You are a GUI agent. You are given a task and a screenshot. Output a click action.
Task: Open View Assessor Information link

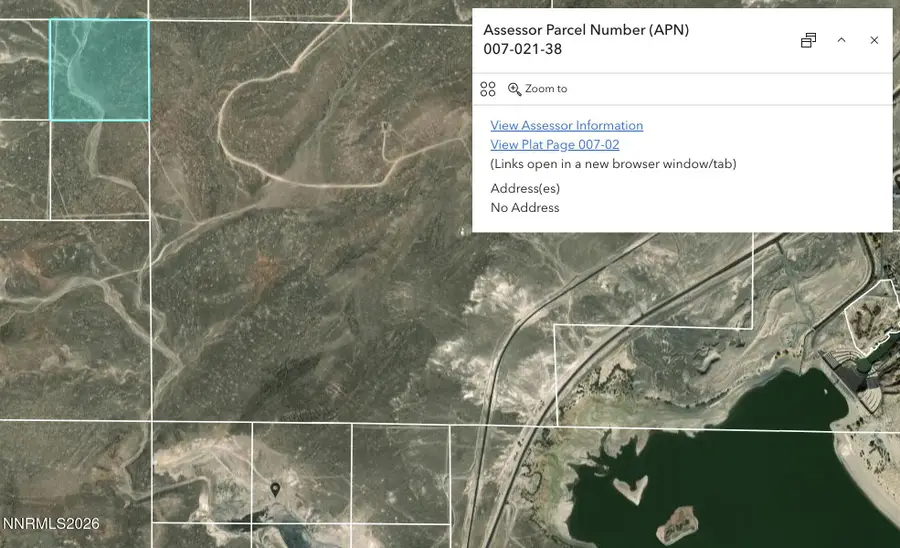click(x=567, y=125)
